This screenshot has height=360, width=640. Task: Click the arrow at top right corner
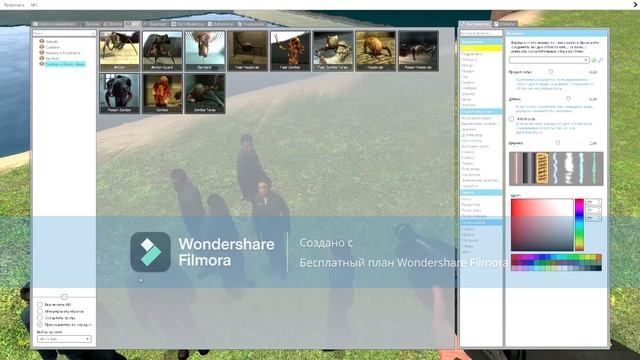tap(636, 4)
